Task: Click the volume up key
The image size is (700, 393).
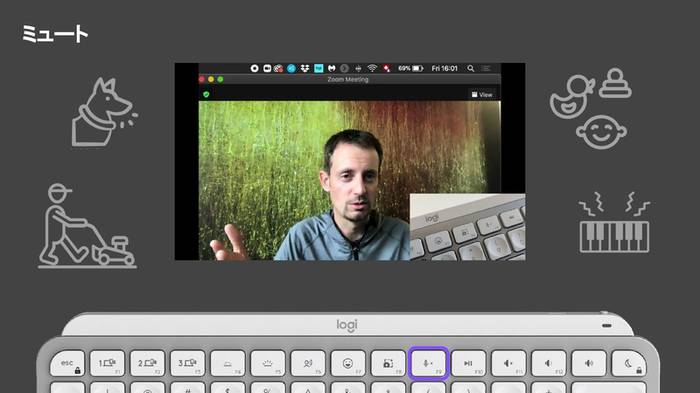Action: tap(589, 364)
